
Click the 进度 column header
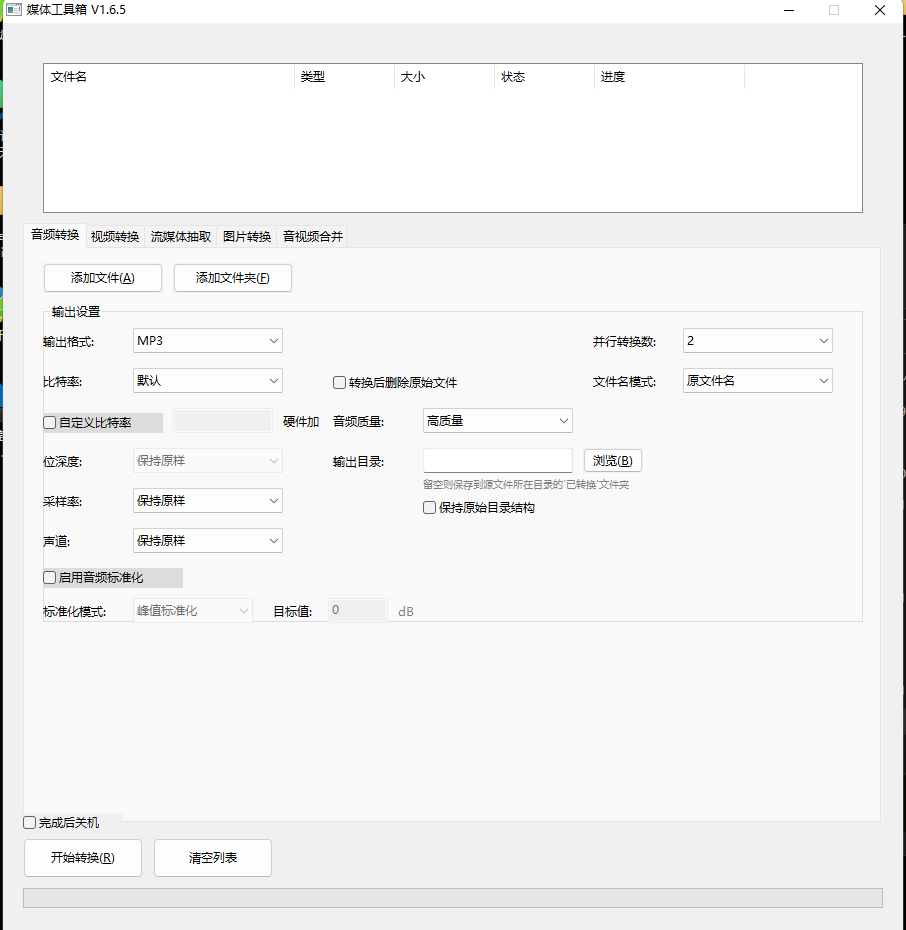[x=669, y=77]
